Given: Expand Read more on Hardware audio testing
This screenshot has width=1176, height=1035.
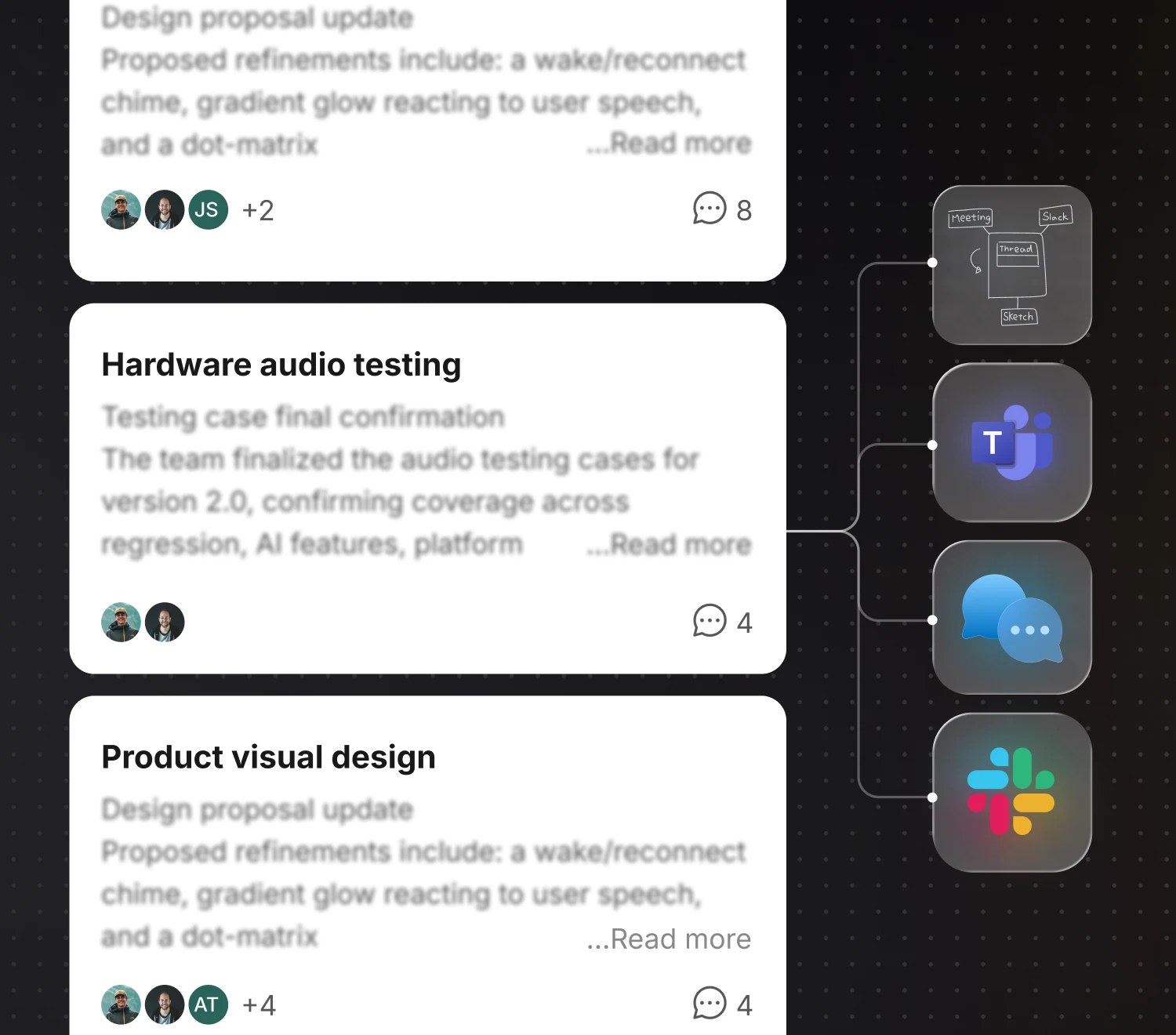Looking at the screenshot, I should (x=669, y=544).
